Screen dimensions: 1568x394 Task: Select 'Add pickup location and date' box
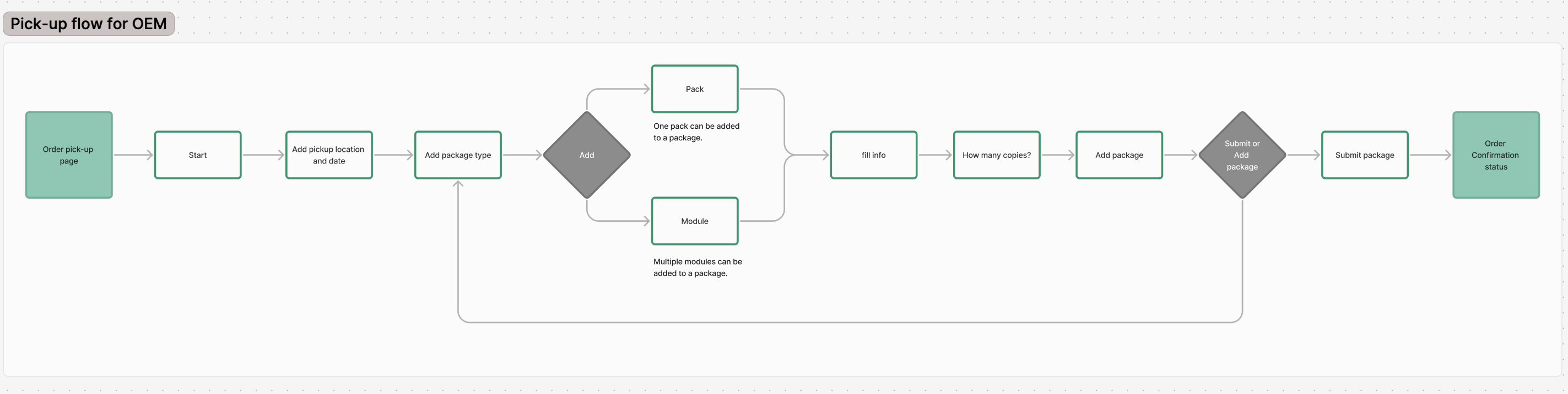coord(329,155)
